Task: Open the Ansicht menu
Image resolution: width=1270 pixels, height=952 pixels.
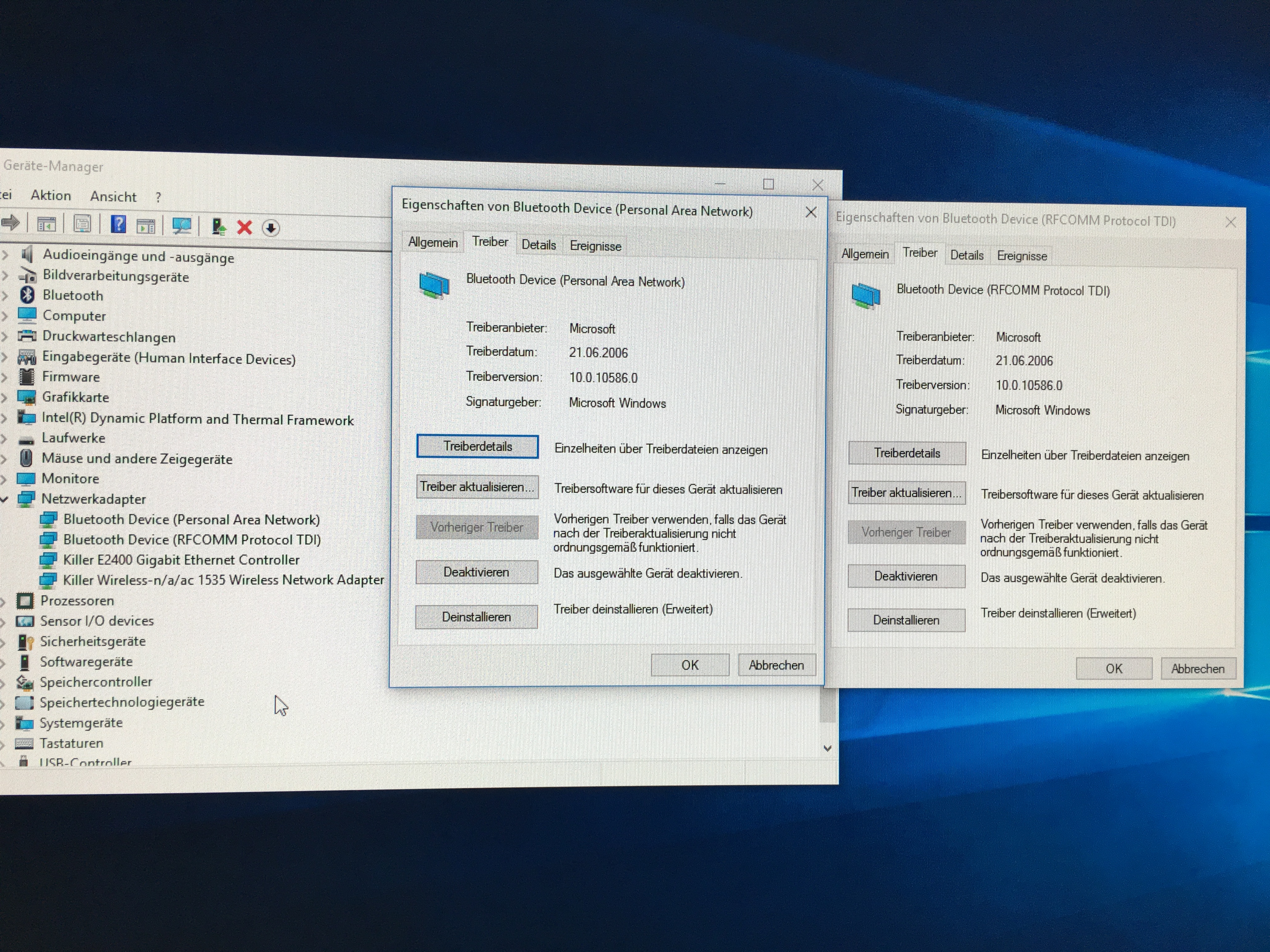Action: tap(113, 197)
